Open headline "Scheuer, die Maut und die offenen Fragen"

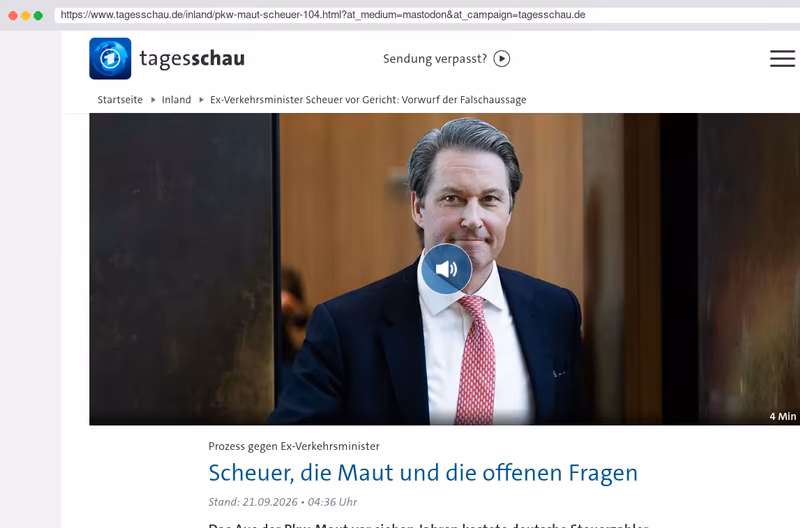coord(423,473)
